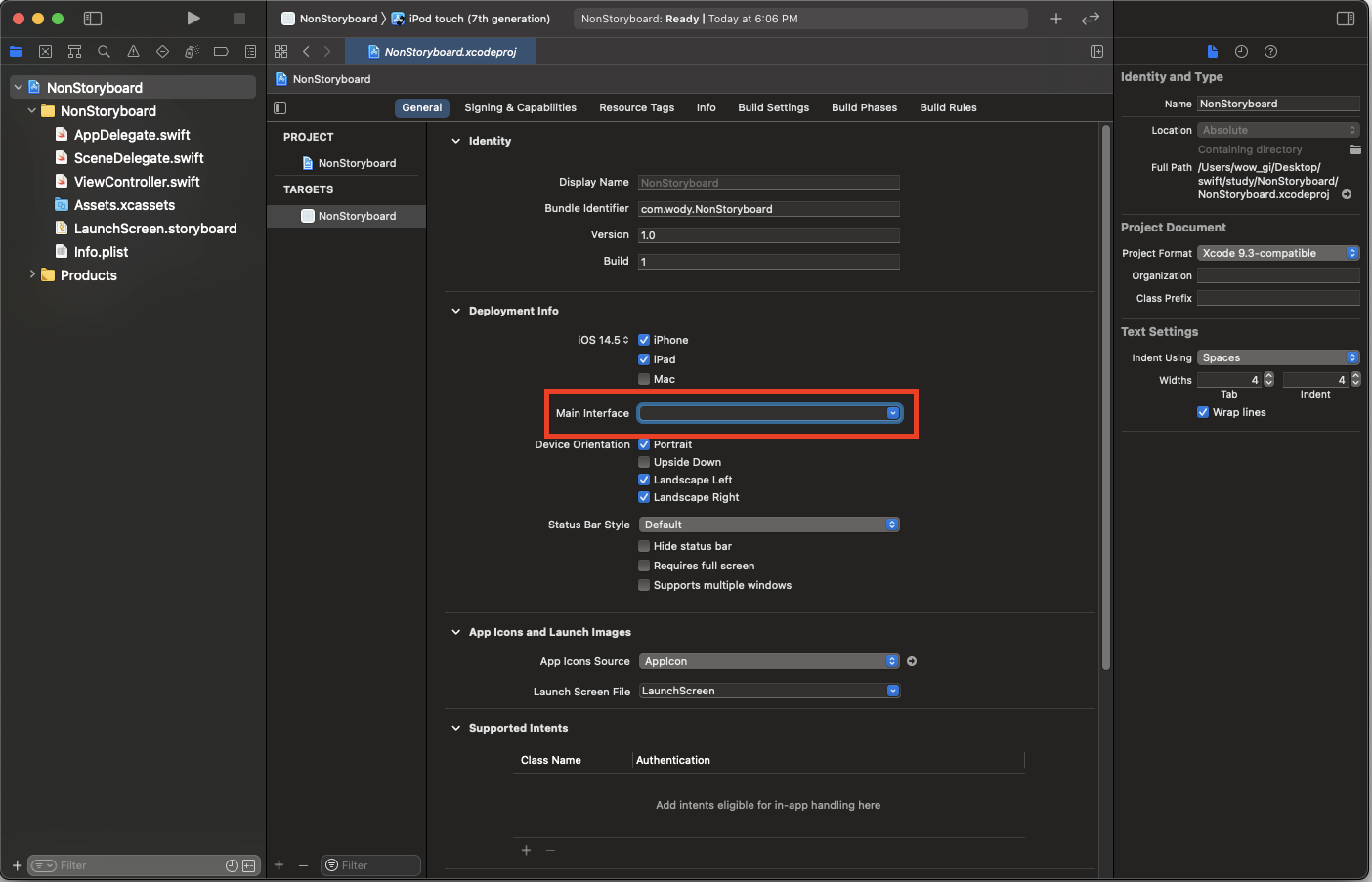Open the Report navigator
Viewport: 1372px width, 882px height.
[x=250, y=51]
